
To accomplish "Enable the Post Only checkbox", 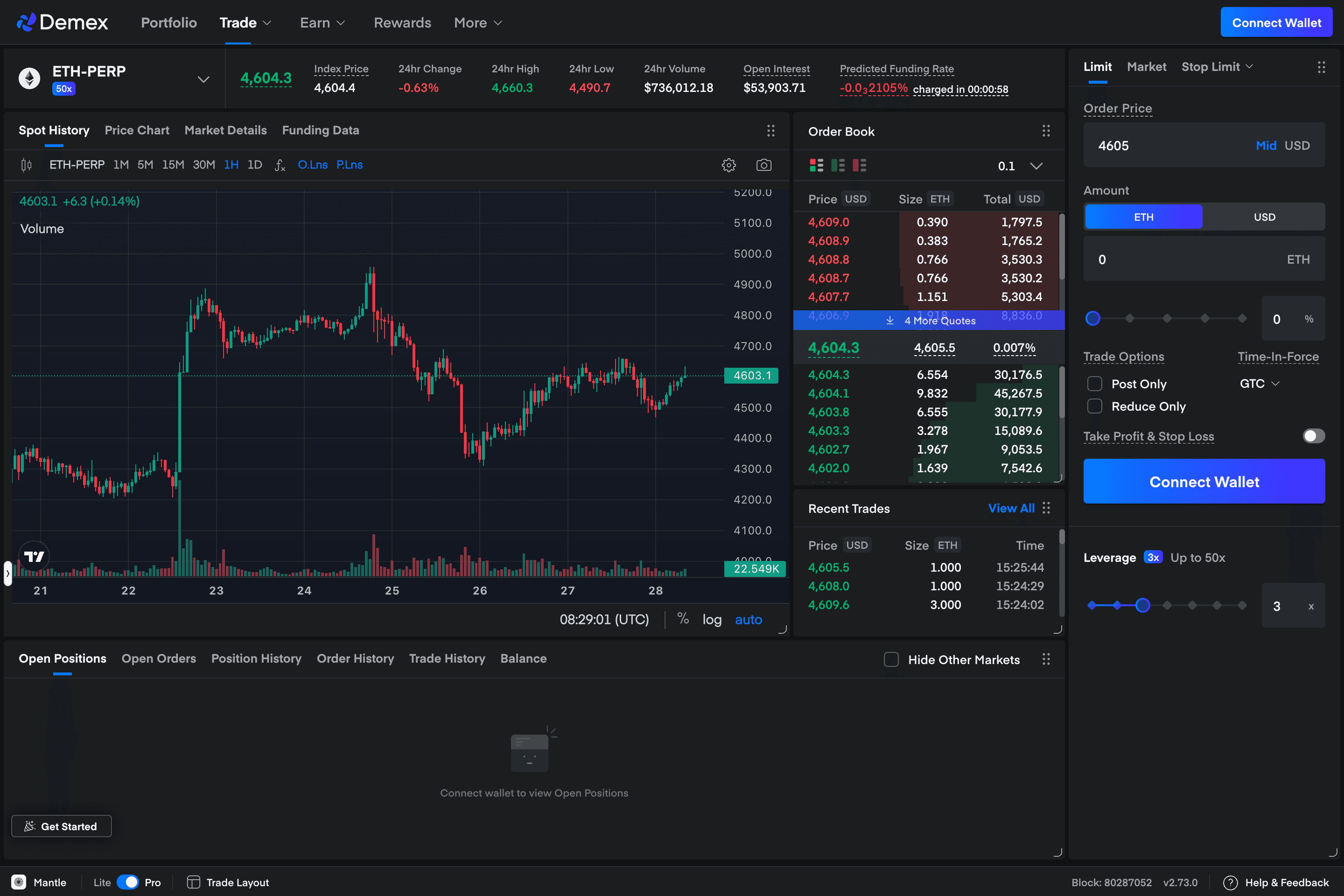I will pyautogui.click(x=1094, y=384).
